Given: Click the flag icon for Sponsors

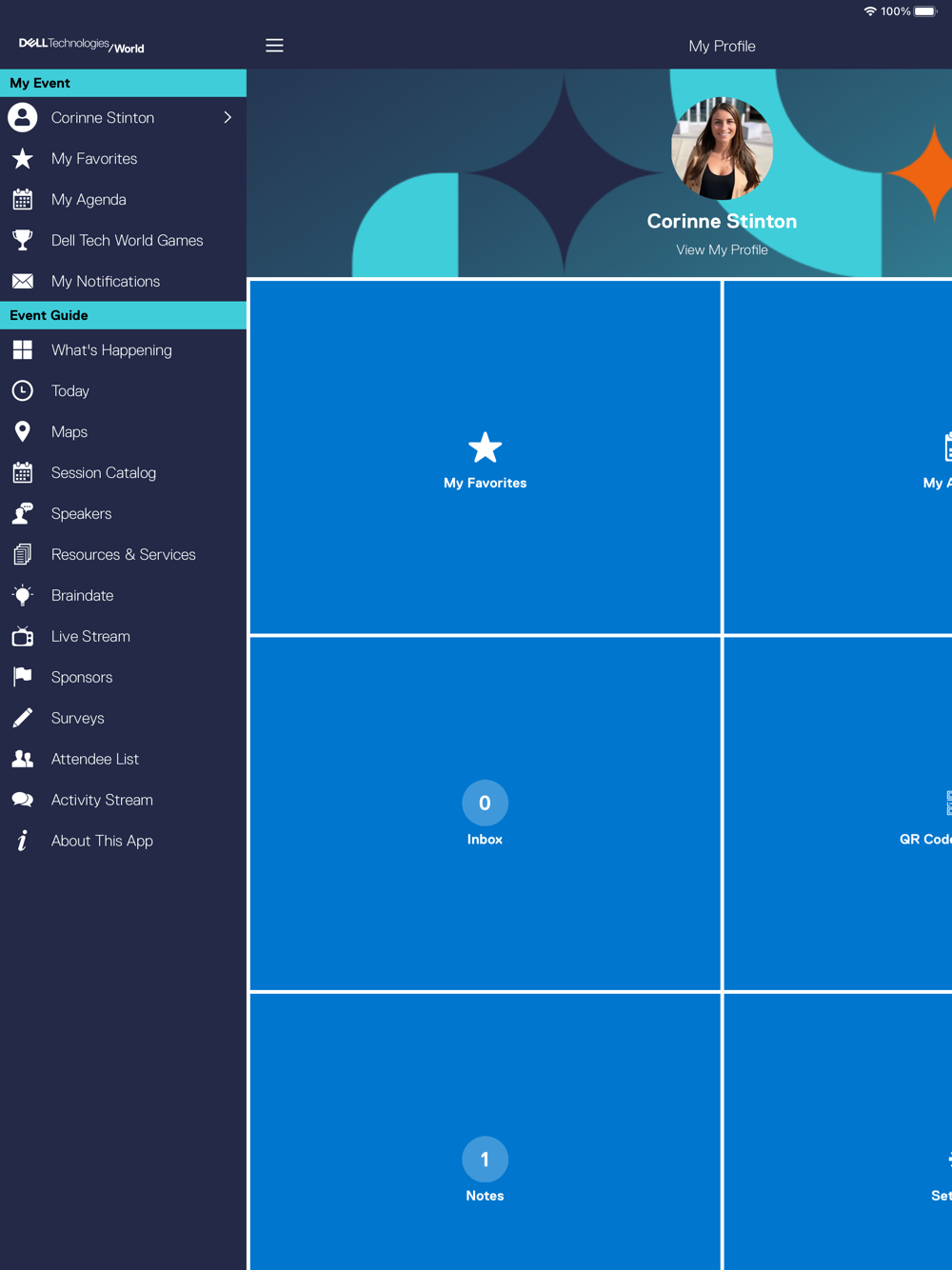Looking at the screenshot, I should click(x=23, y=677).
